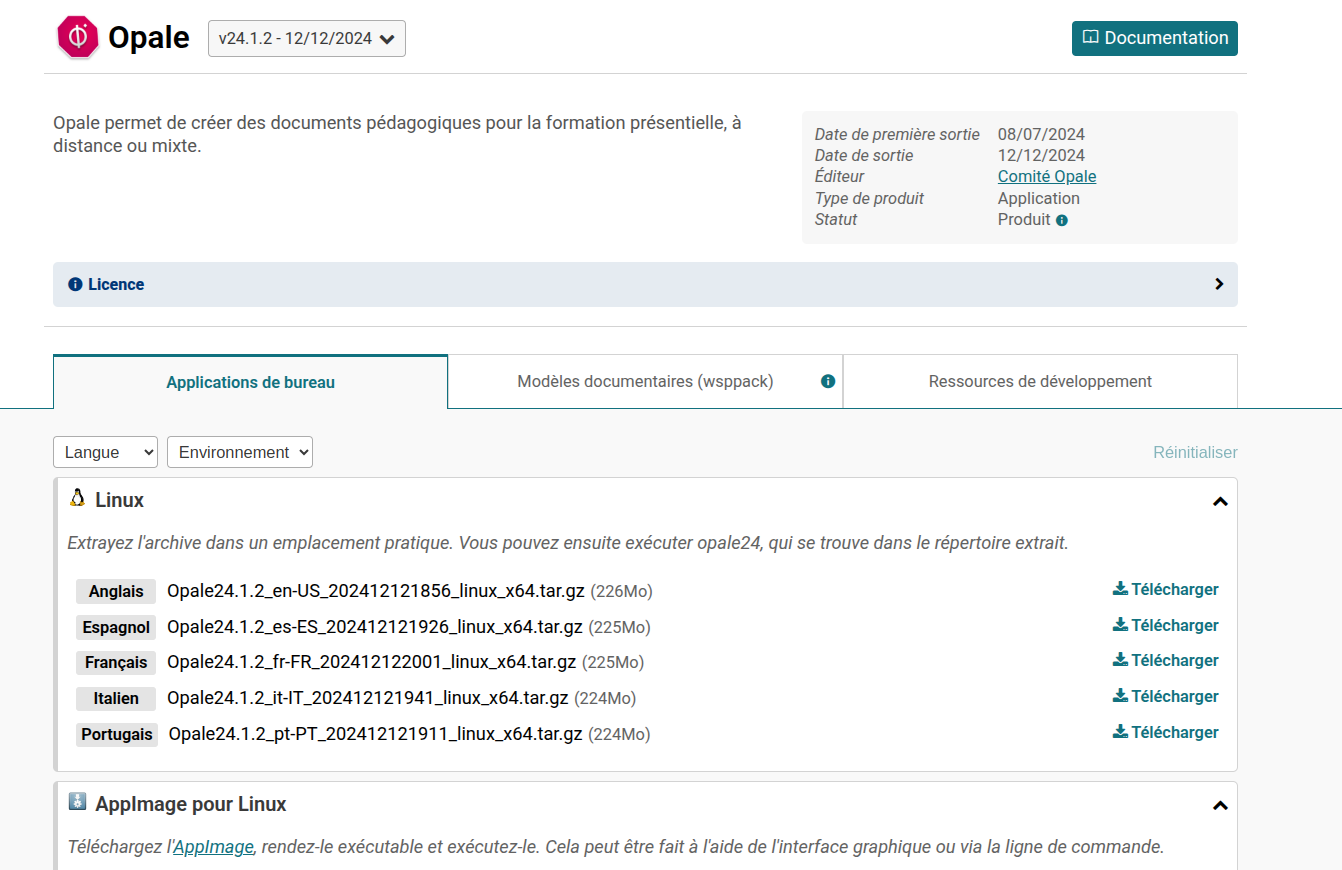Collapse the Linux section
The height and width of the screenshot is (870, 1342).
[1220, 501]
